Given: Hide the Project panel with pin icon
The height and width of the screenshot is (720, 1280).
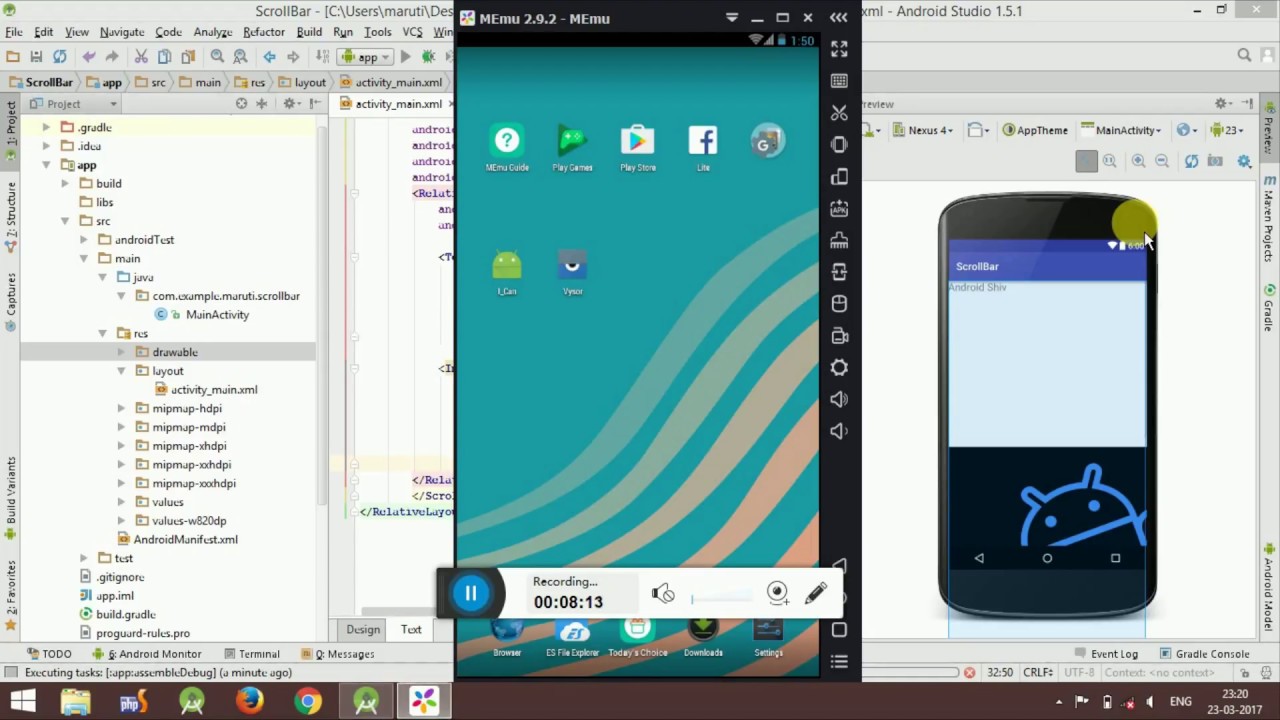Looking at the screenshot, I should click(314, 104).
